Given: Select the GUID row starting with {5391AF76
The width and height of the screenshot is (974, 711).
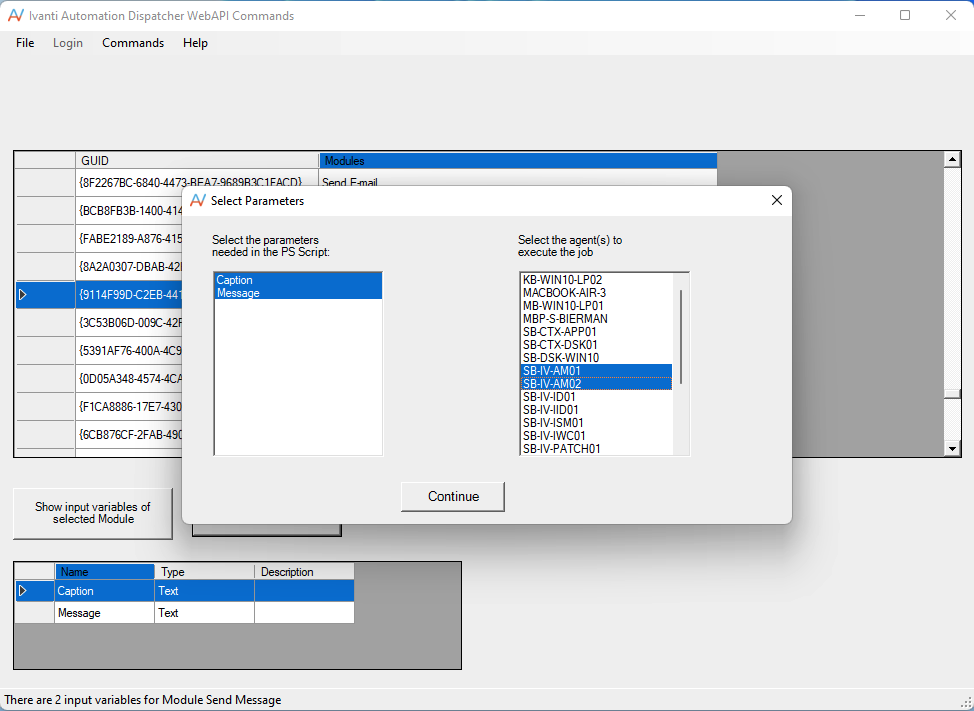Looking at the screenshot, I should [x=129, y=351].
